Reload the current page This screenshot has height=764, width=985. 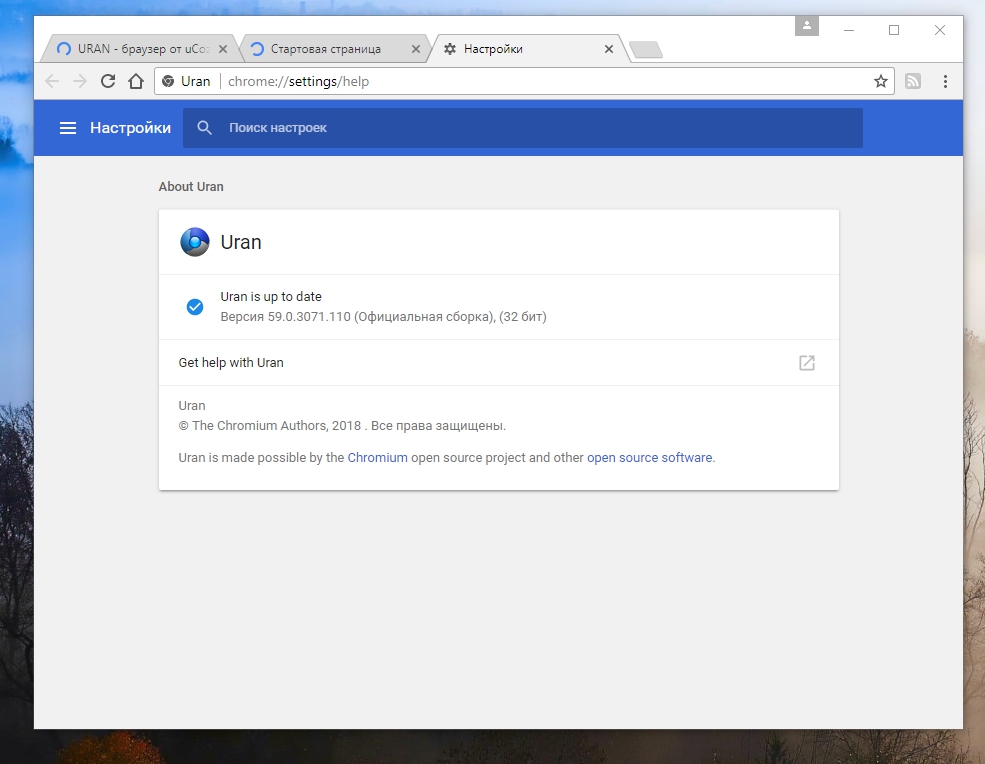[x=108, y=81]
